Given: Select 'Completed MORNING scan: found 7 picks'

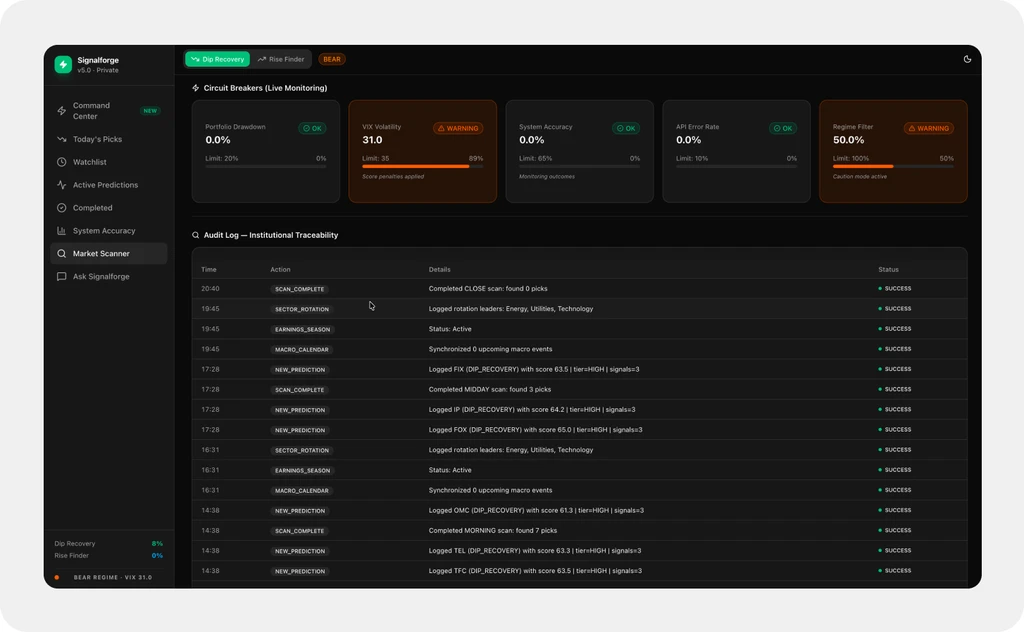Looking at the screenshot, I should 492,530.
